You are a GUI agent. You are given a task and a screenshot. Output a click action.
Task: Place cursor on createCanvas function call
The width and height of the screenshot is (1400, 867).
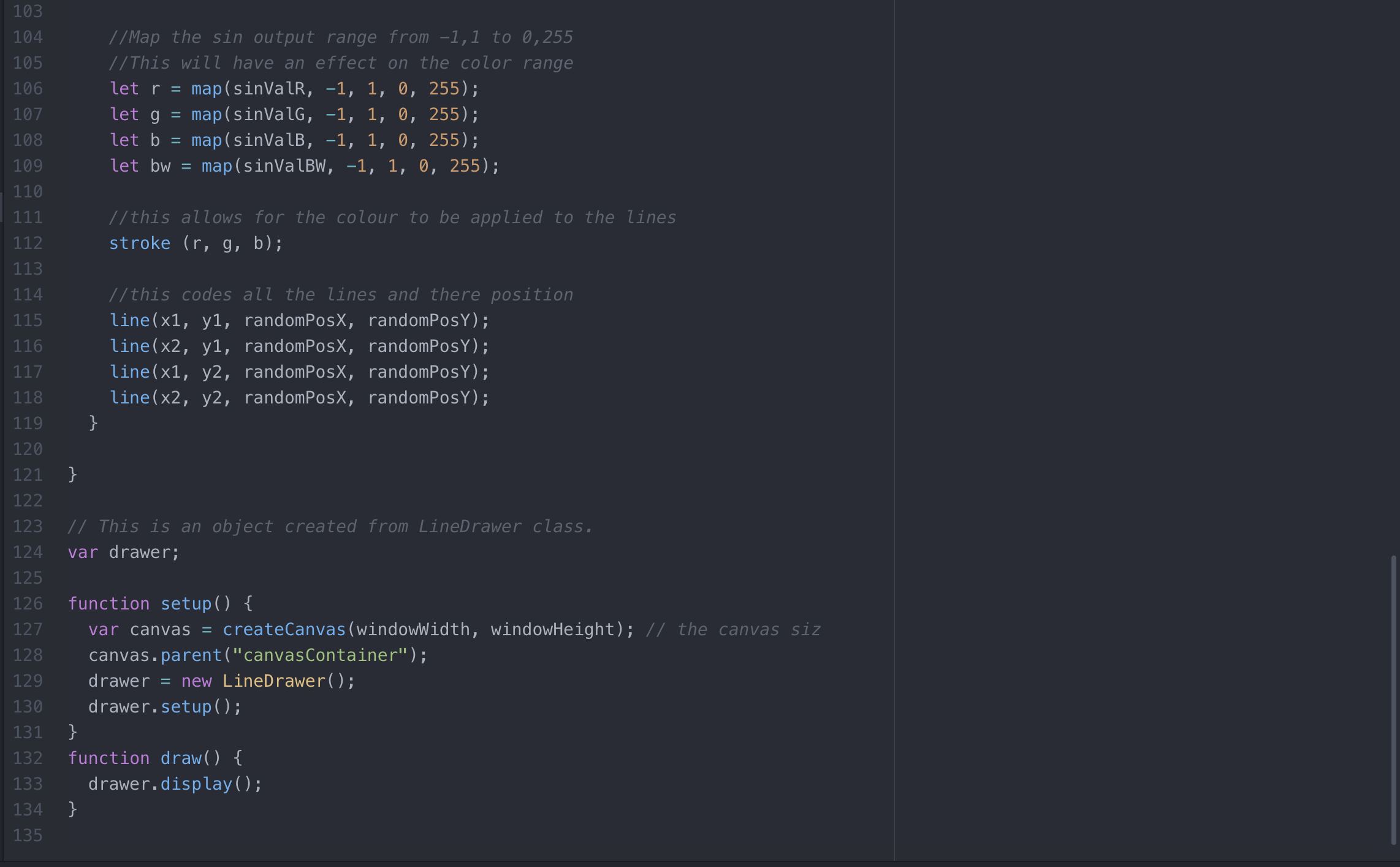click(284, 630)
